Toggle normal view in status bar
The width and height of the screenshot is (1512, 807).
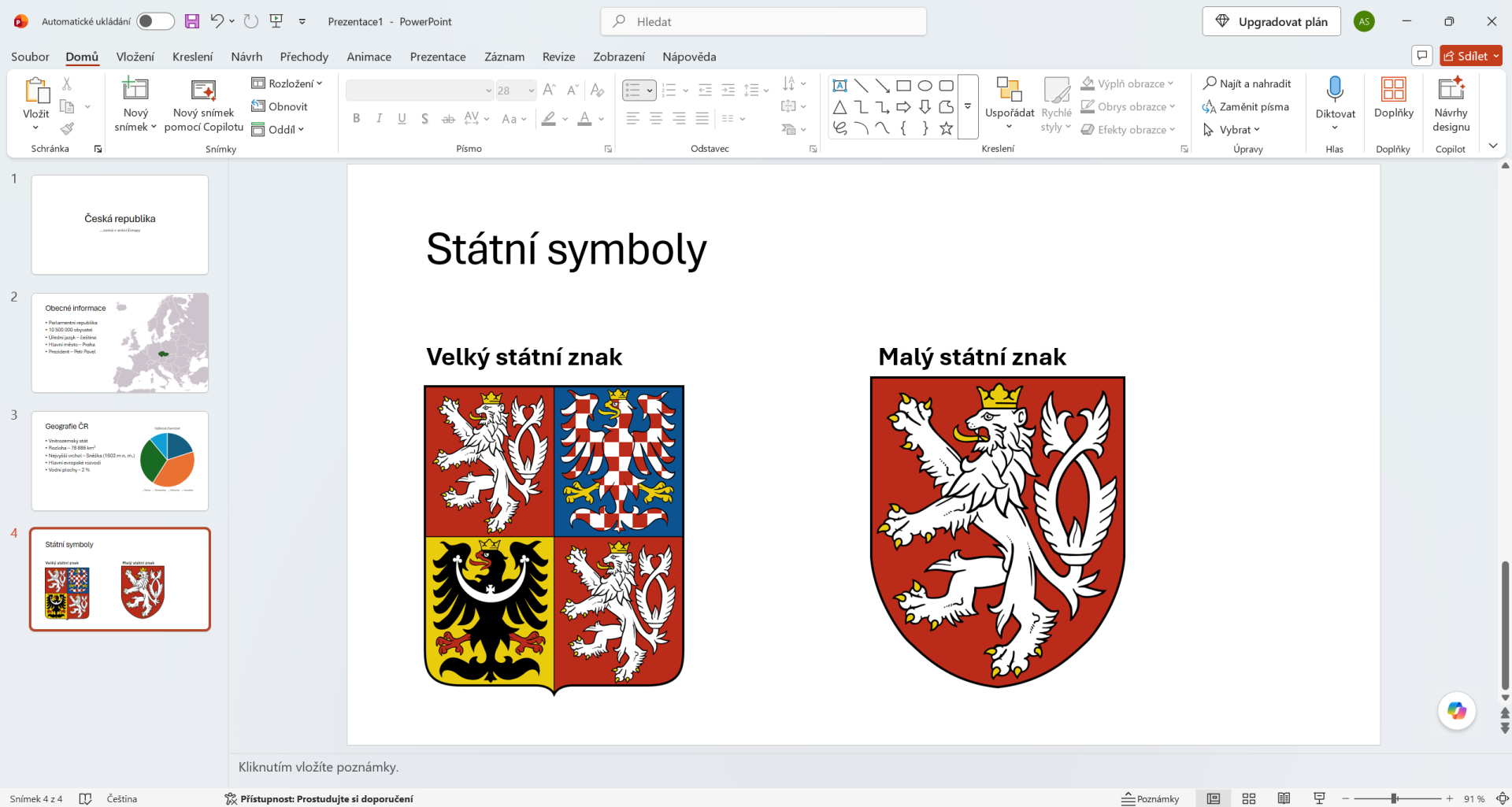(1214, 798)
